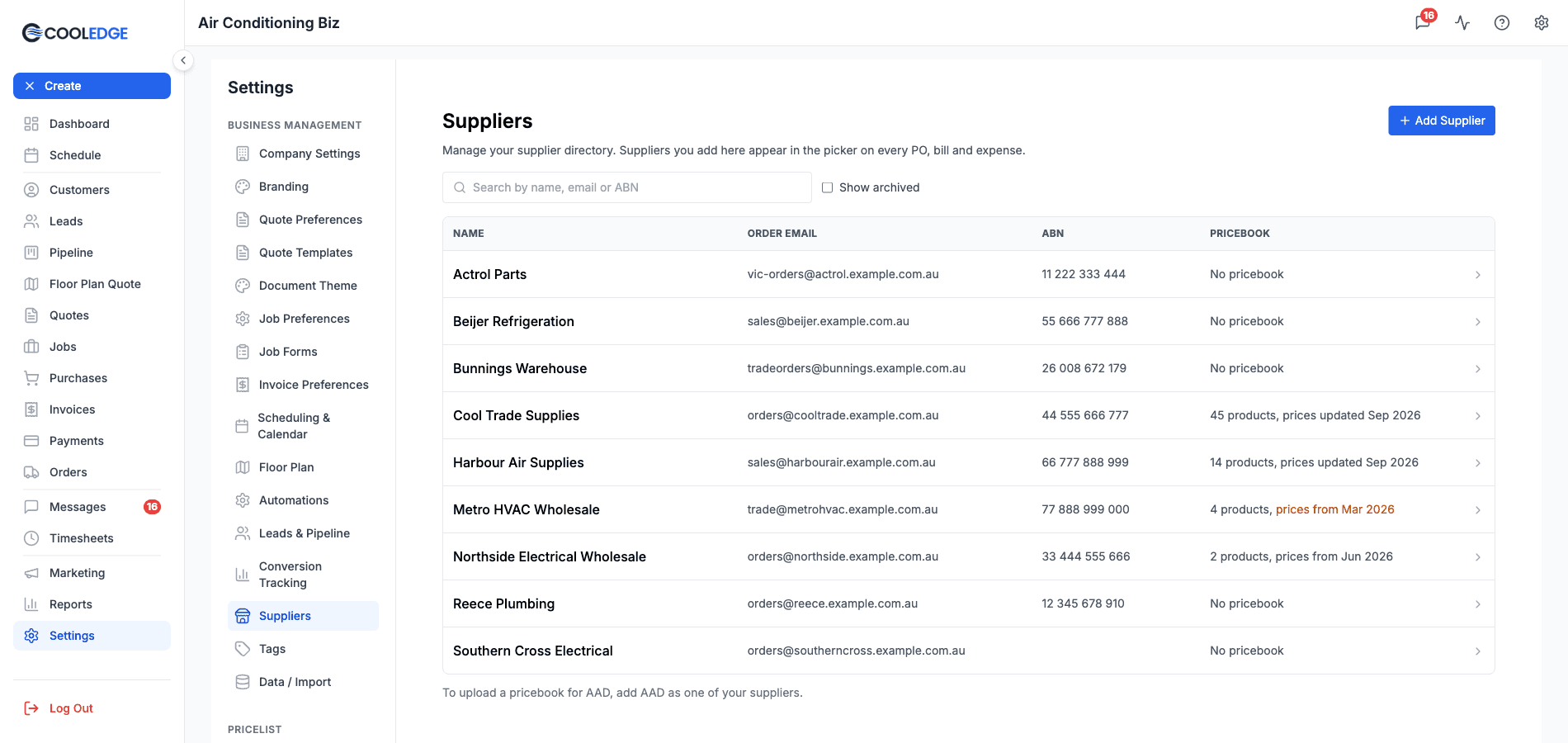Click ABN 26 008 672 179

coord(1084,368)
